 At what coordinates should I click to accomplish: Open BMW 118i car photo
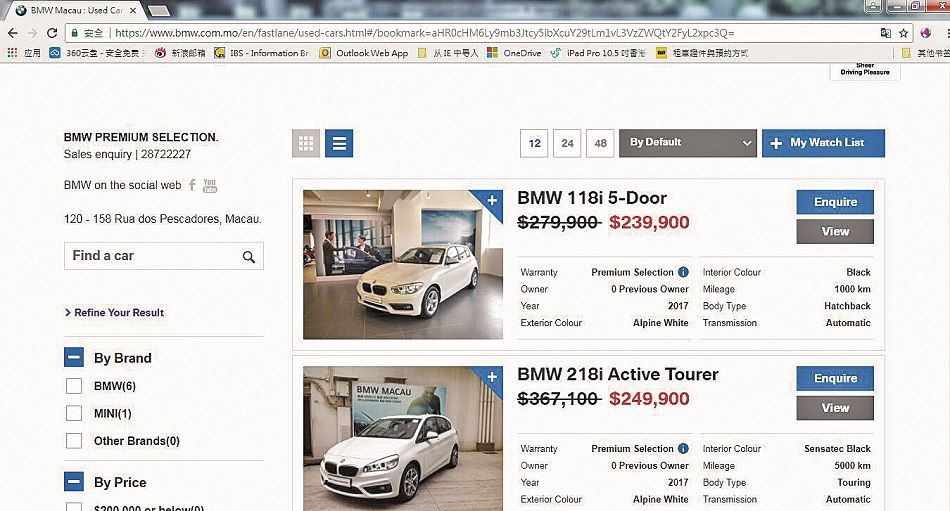403,264
